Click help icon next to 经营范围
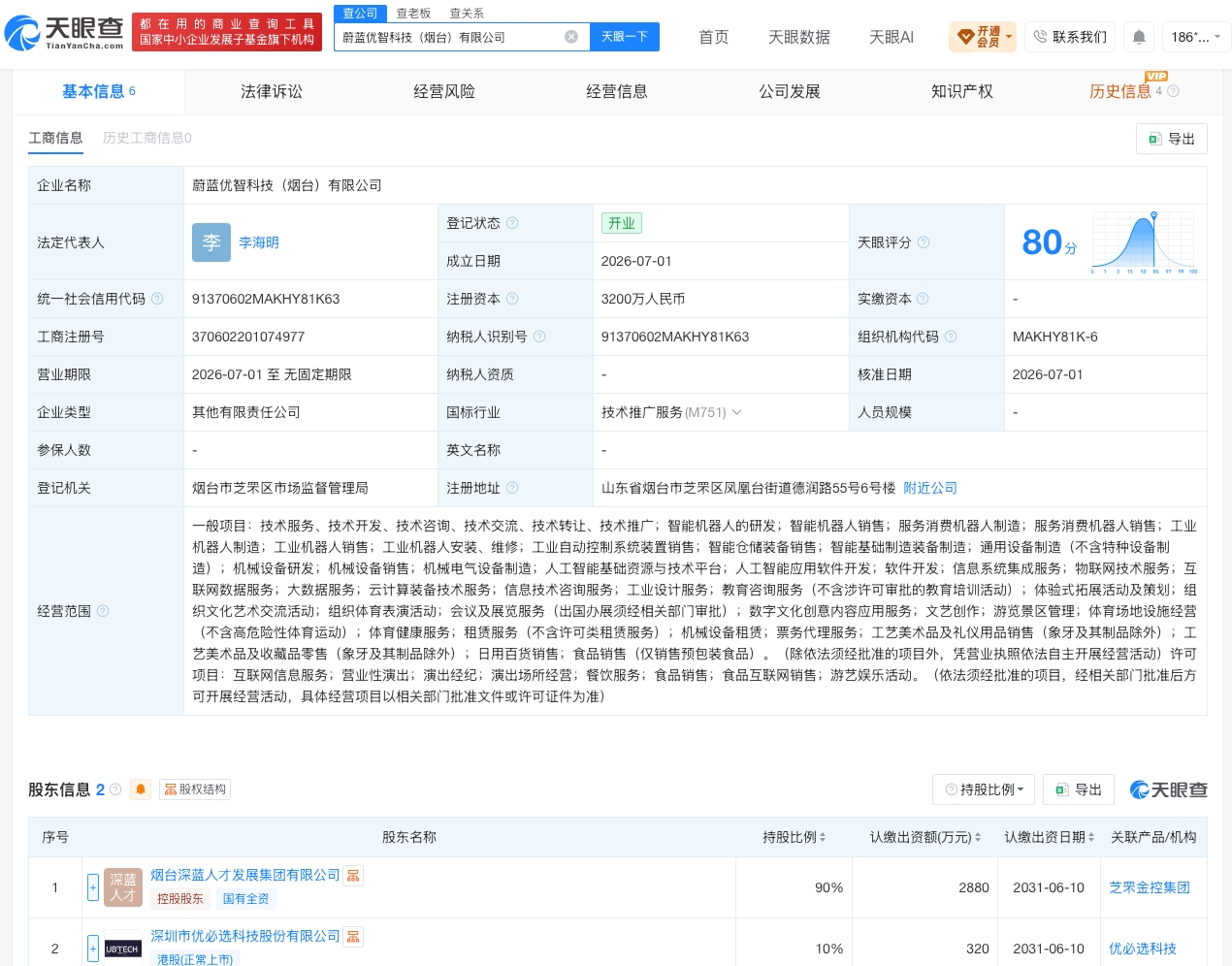 pos(103,611)
